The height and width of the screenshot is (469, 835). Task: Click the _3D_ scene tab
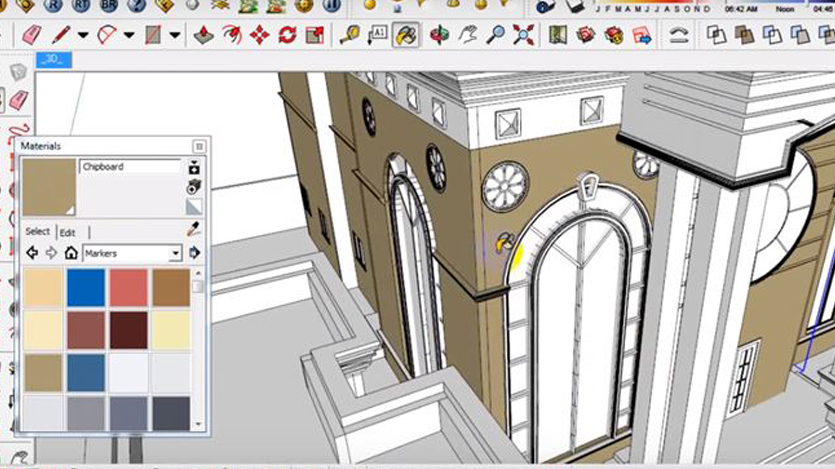(x=54, y=60)
